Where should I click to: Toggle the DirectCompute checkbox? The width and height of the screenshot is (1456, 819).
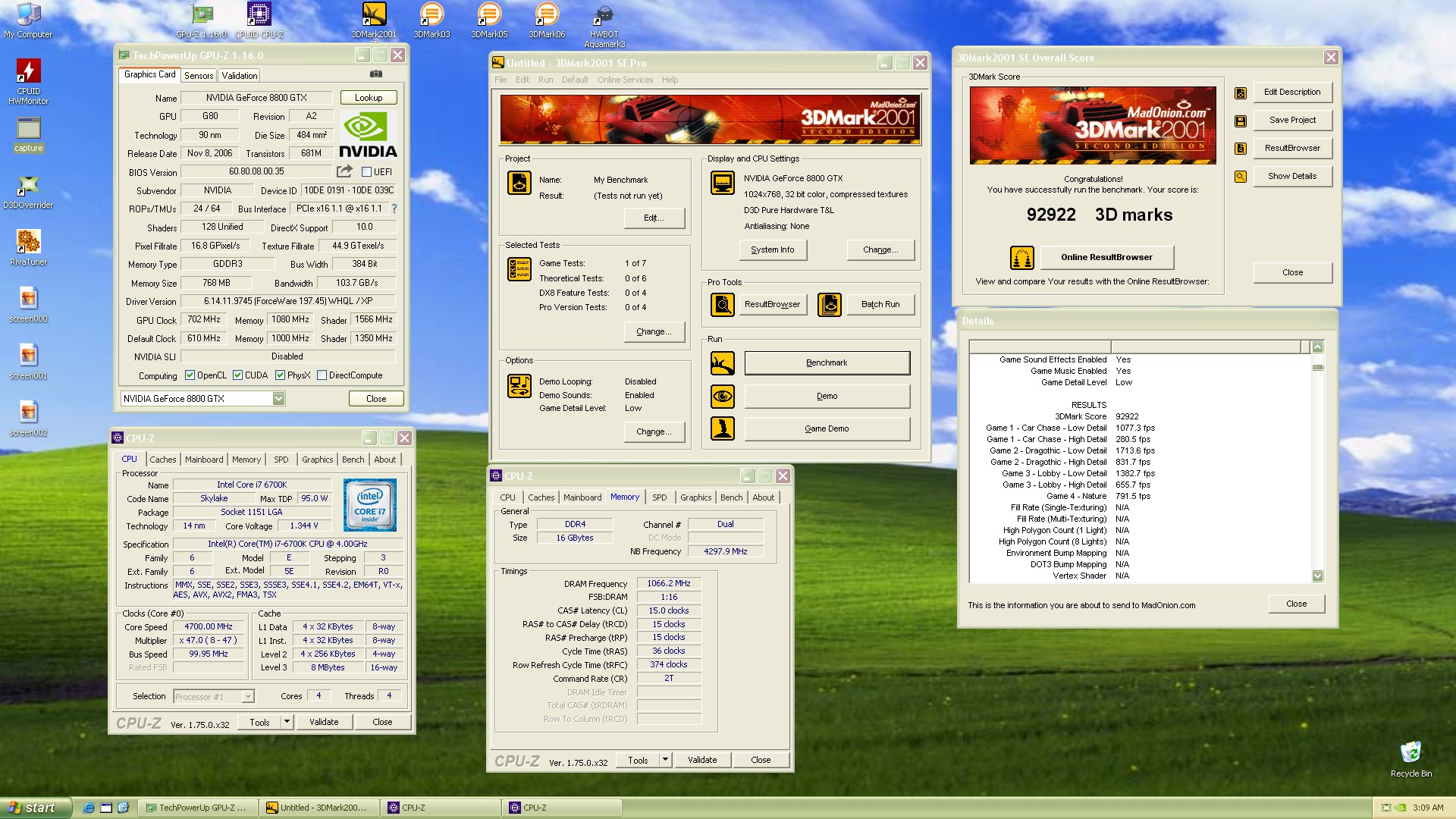pos(322,375)
